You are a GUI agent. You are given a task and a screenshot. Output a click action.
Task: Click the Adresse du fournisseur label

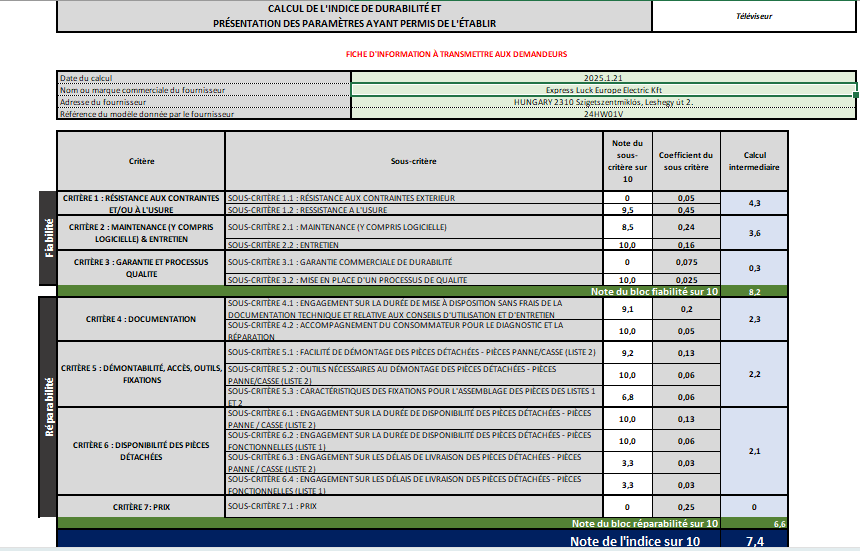pyautogui.click(x=204, y=102)
